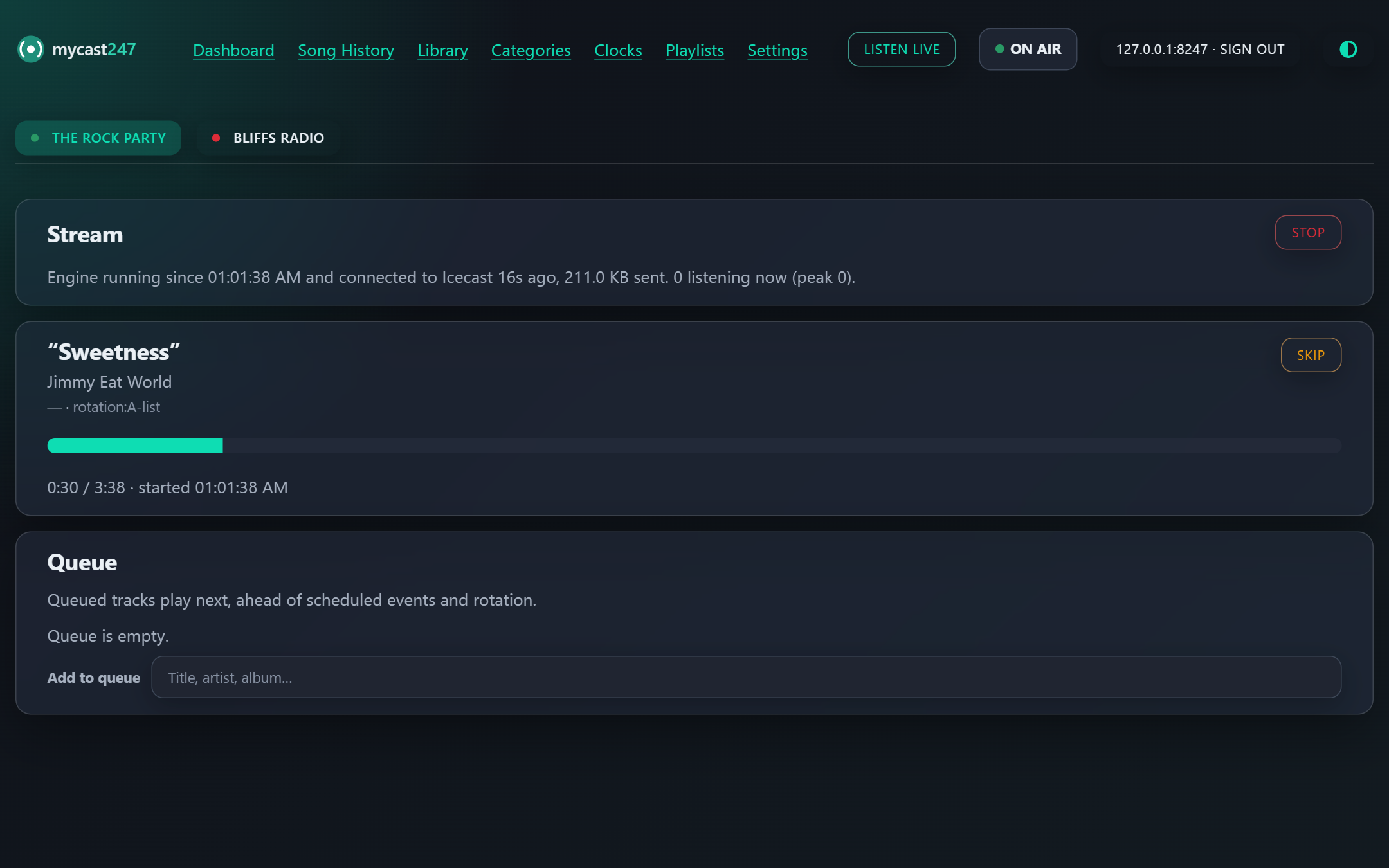Skip the current Sweetness track

click(1311, 355)
